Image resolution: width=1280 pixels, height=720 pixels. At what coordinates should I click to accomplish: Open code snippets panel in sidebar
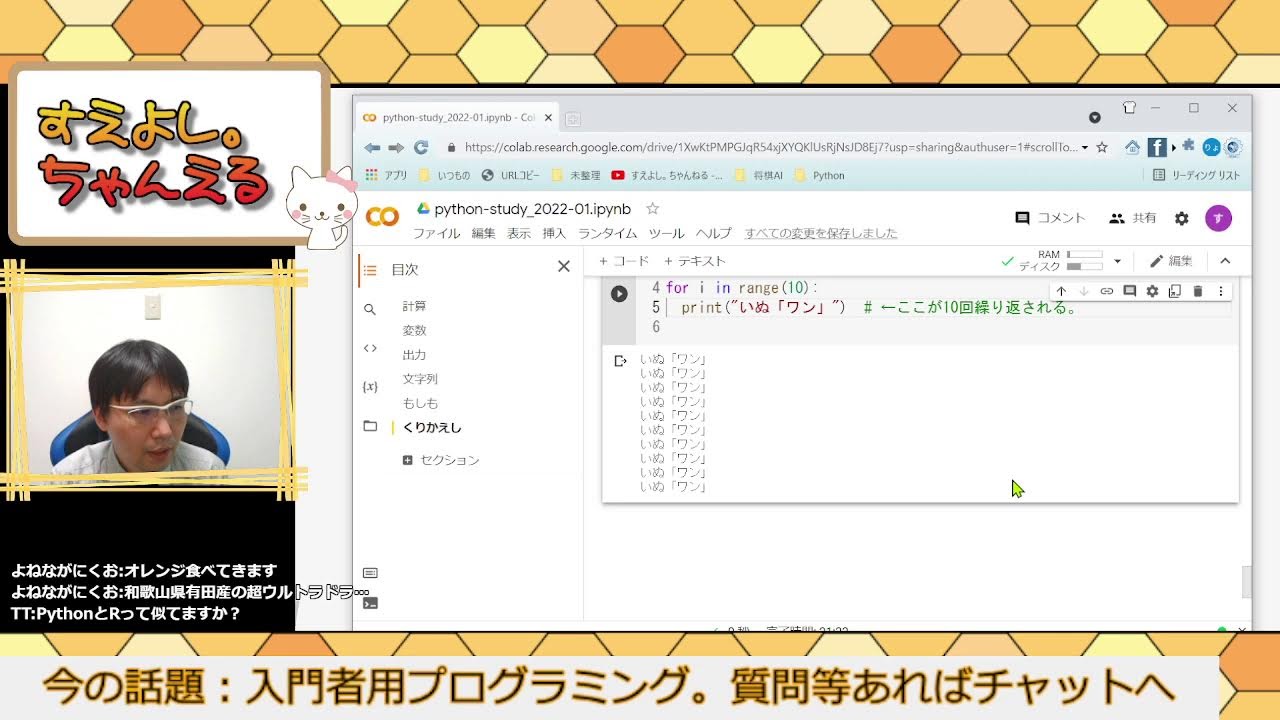[370, 348]
